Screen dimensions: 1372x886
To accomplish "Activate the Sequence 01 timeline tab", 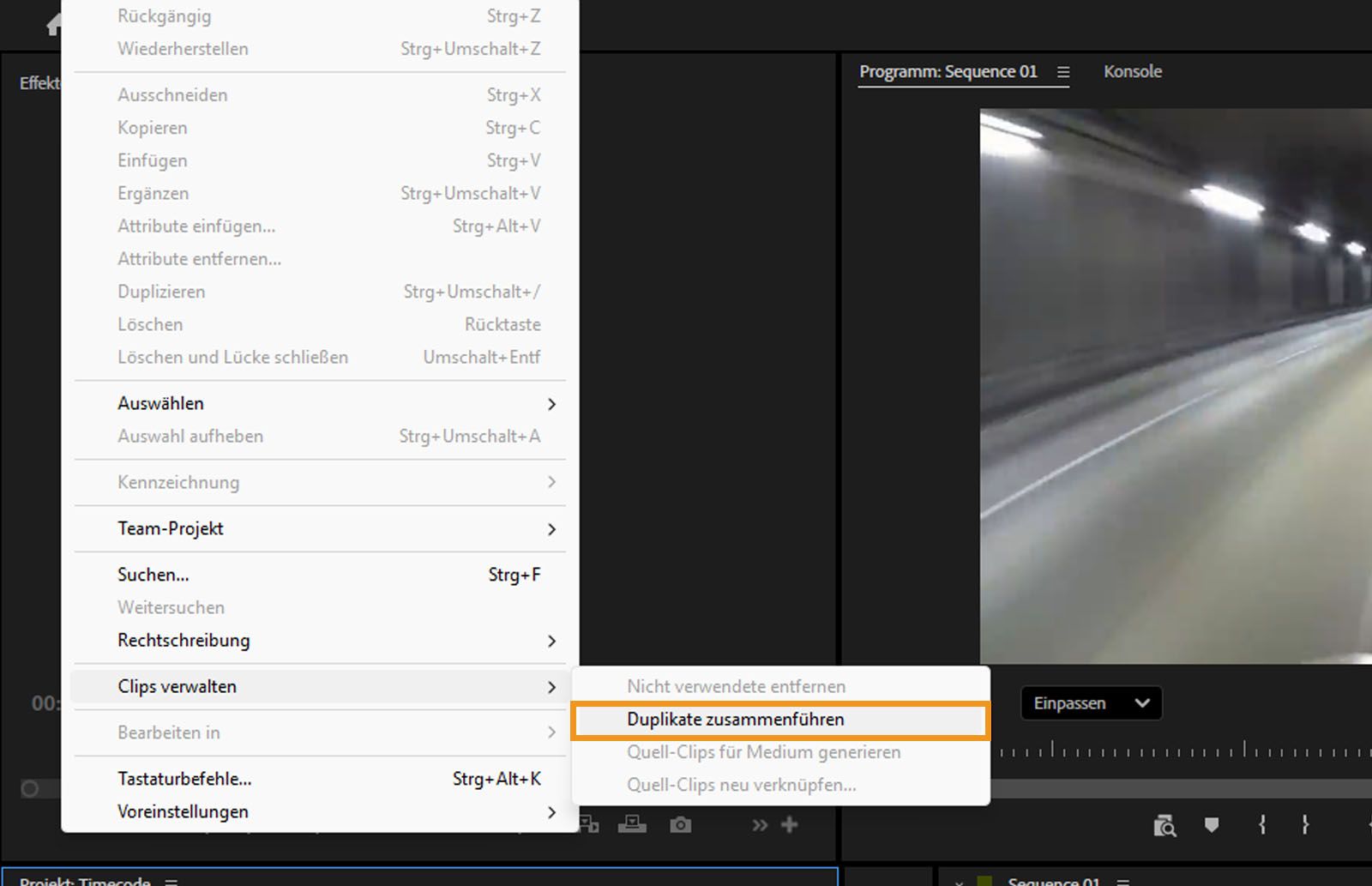I will coord(1053,881).
